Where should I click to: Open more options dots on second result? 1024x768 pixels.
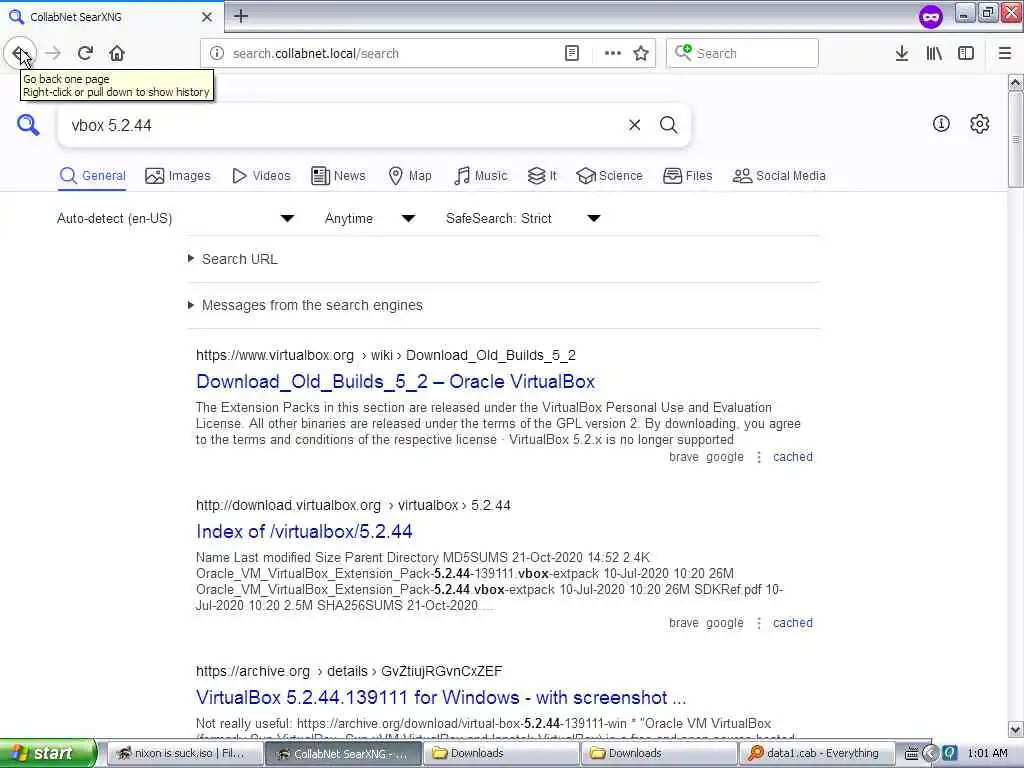[x=759, y=623]
